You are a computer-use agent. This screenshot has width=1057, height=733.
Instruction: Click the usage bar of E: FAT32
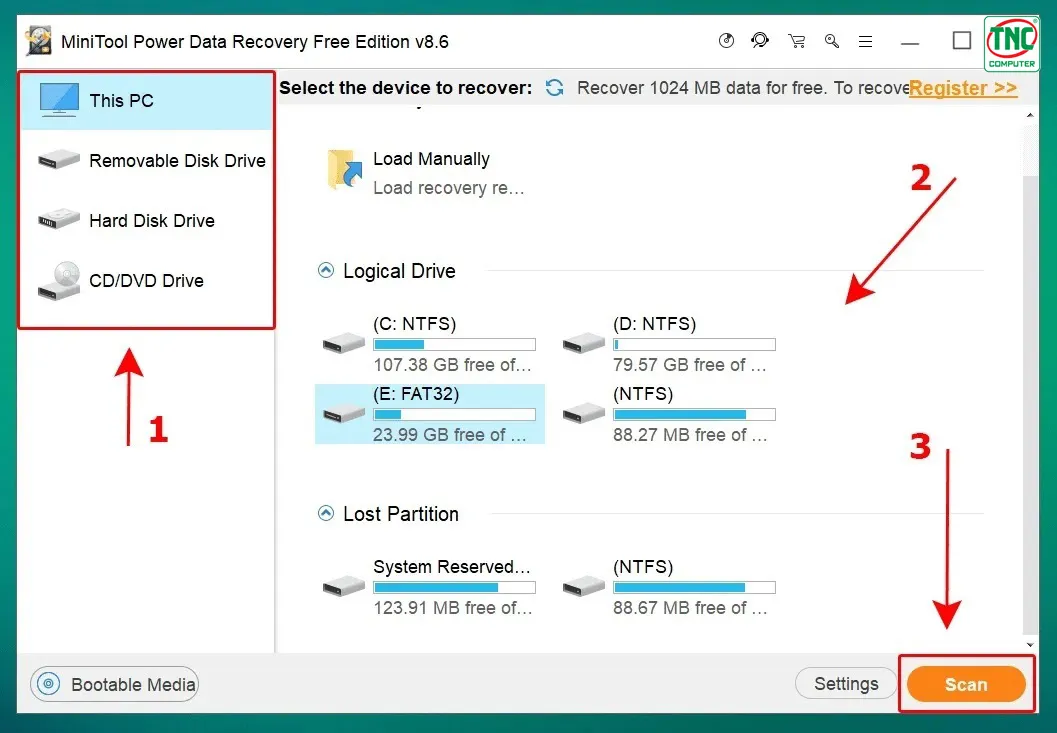click(454, 415)
